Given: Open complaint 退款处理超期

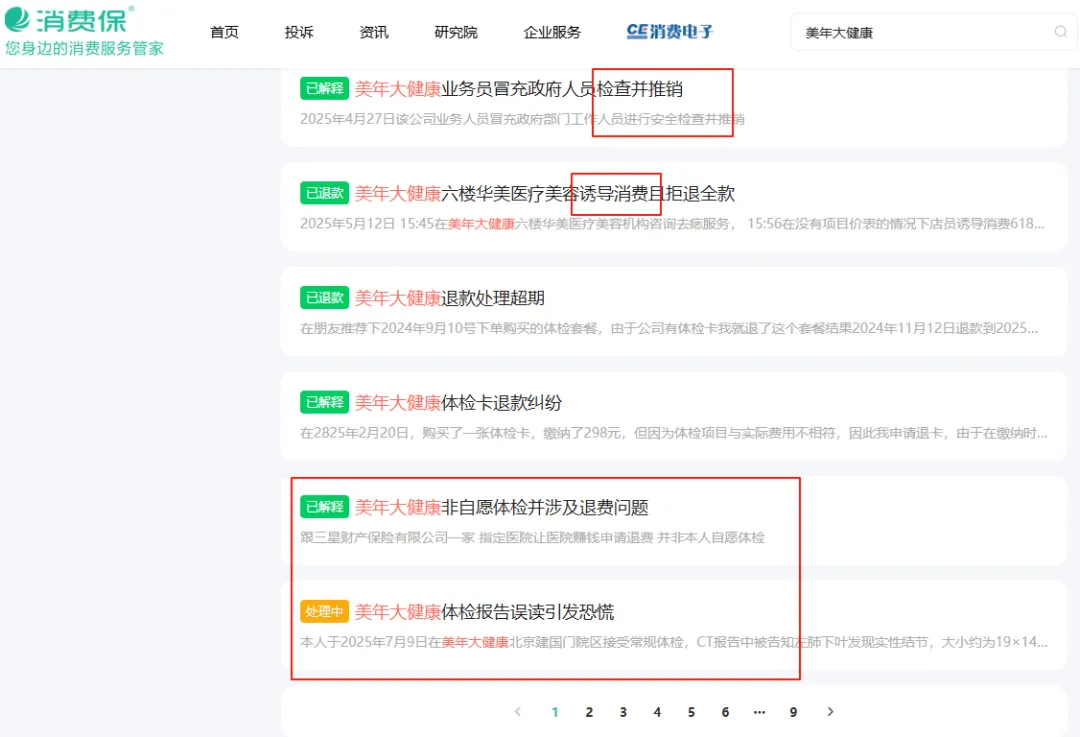Looking at the screenshot, I should click(x=450, y=298).
